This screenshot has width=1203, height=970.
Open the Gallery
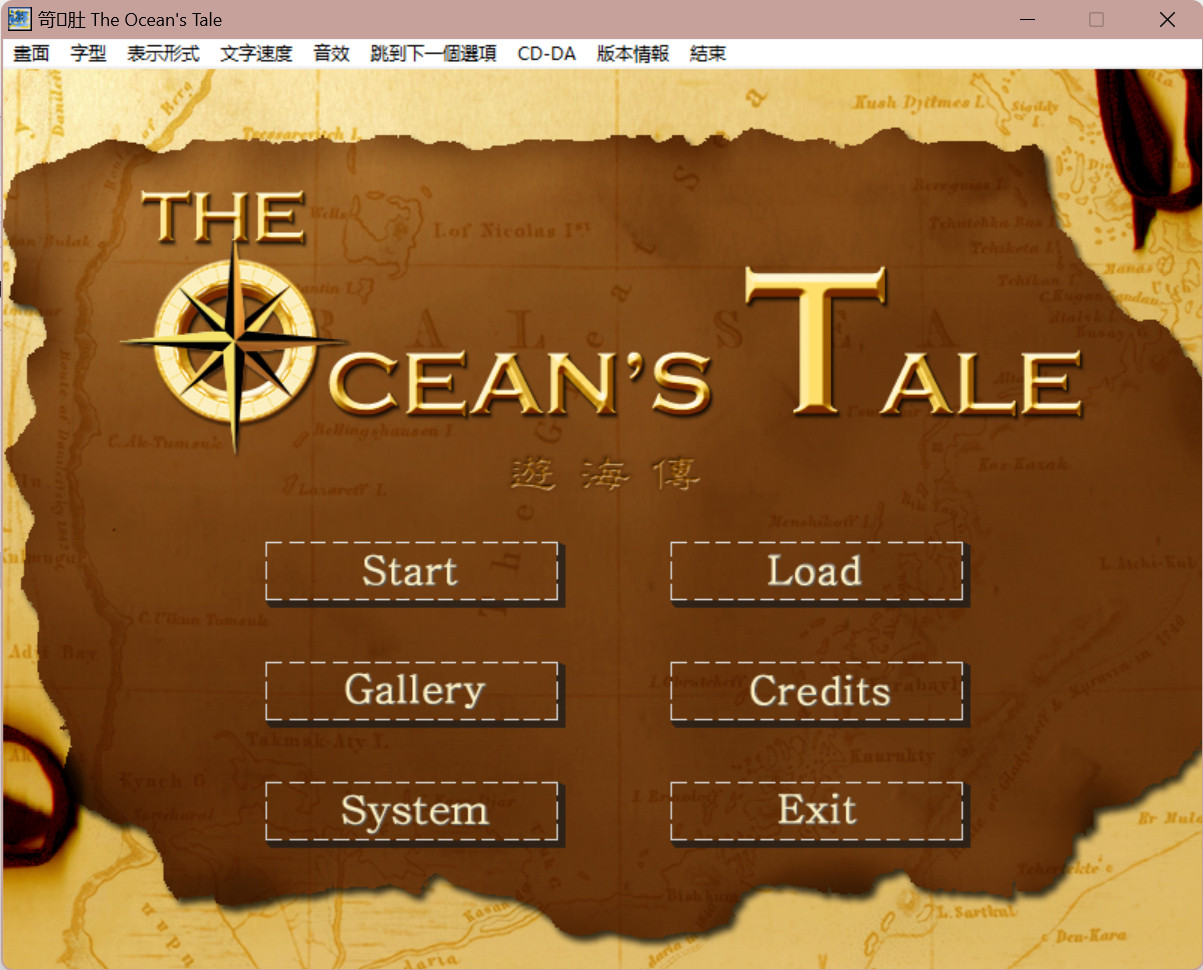click(411, 691)
